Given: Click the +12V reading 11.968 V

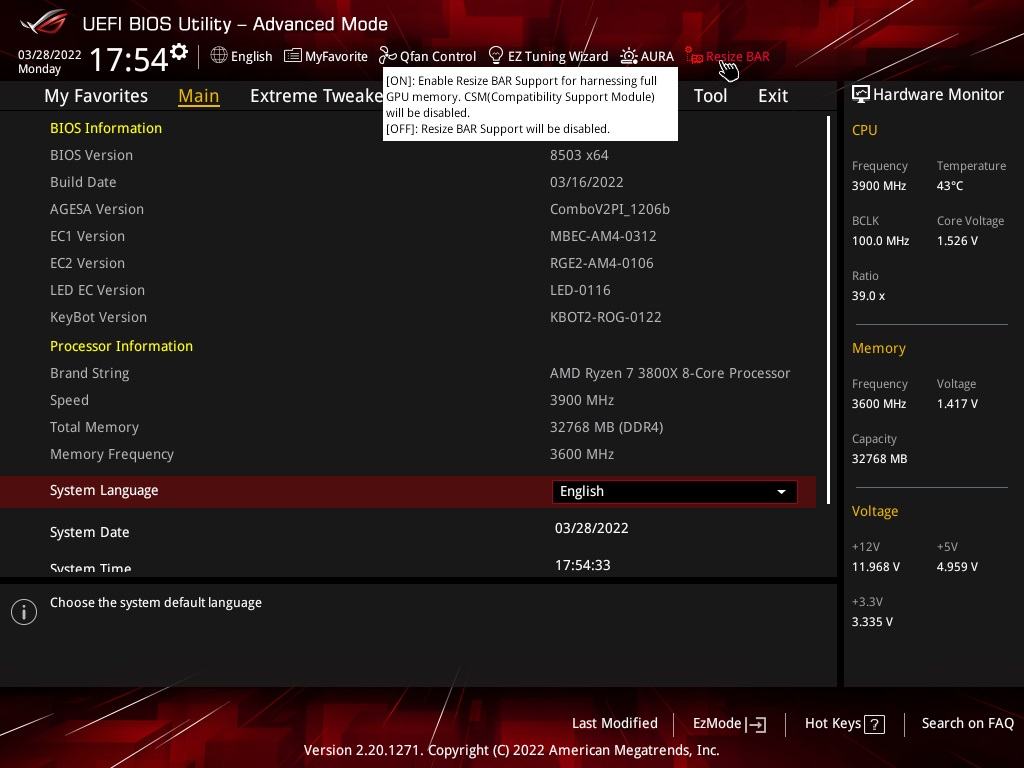Looking at the screenshot, I should (875, 567).
